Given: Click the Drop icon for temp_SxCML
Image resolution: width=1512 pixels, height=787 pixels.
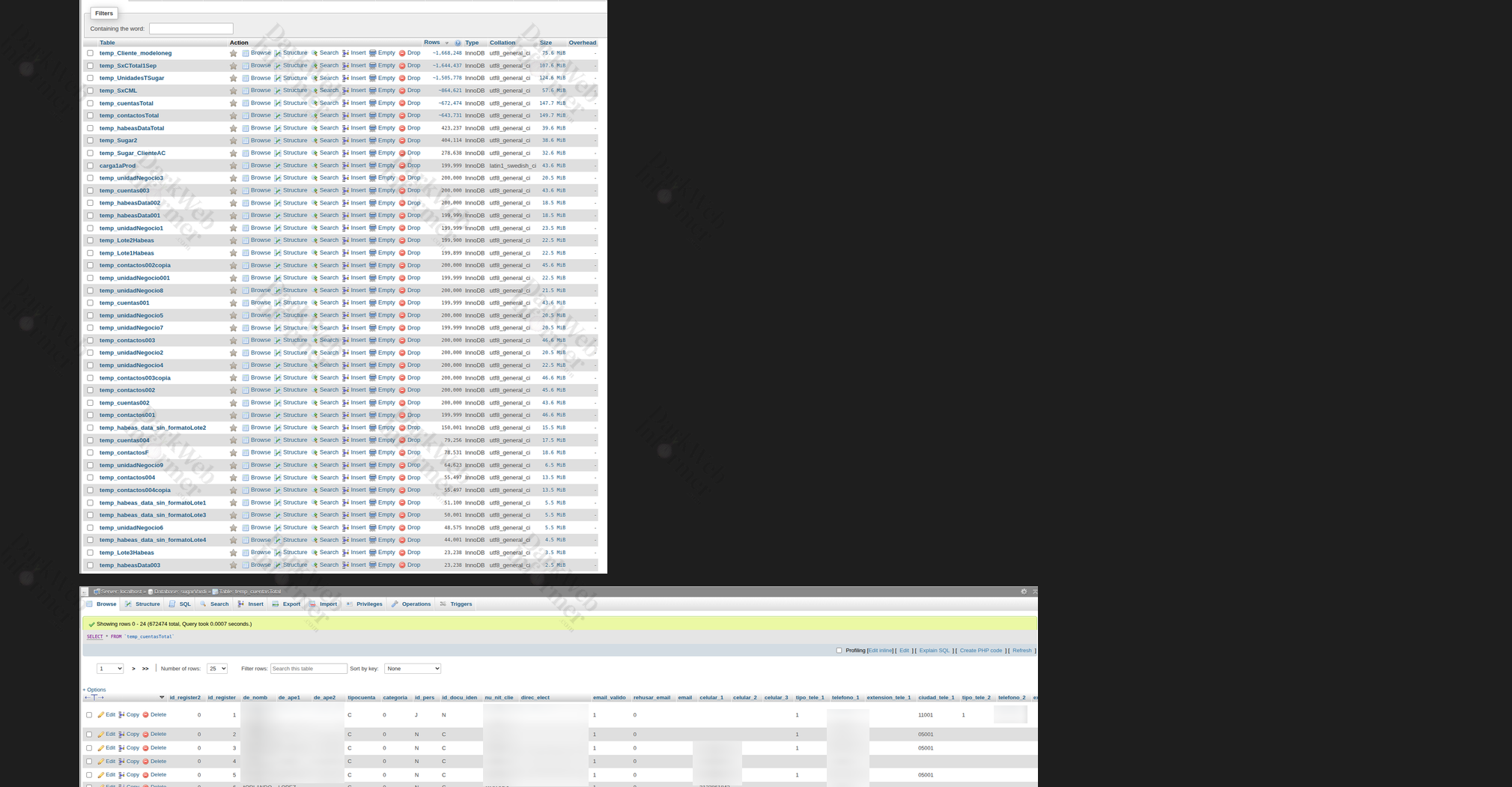Looking at the screenshot, I should [x=402, y=91].
